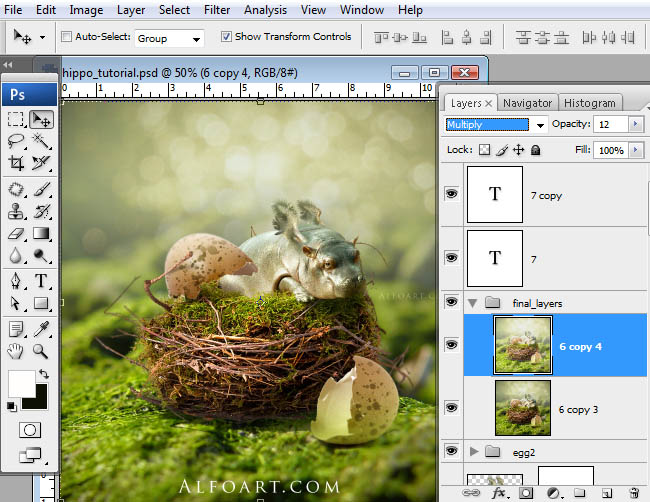Select the Crop tool

(16, 162)
